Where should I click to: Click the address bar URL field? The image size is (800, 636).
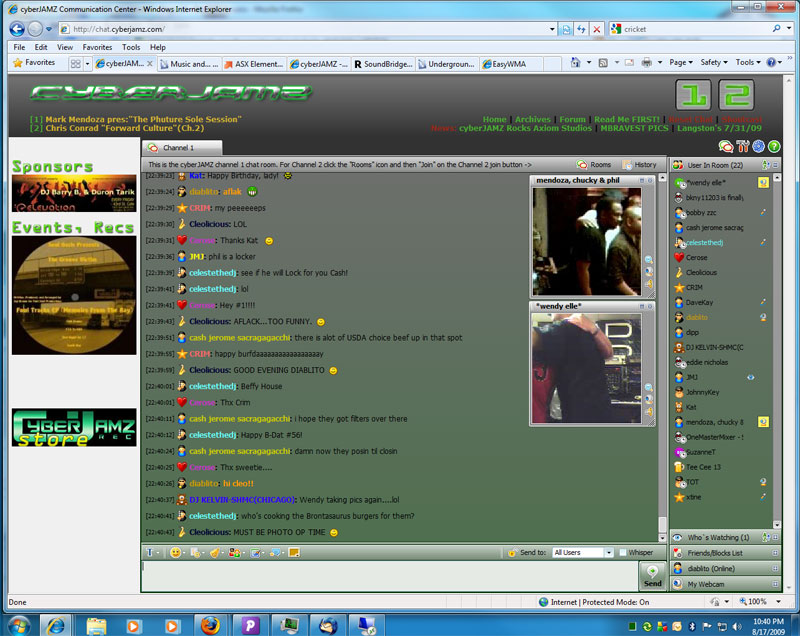tap(308, 29)
